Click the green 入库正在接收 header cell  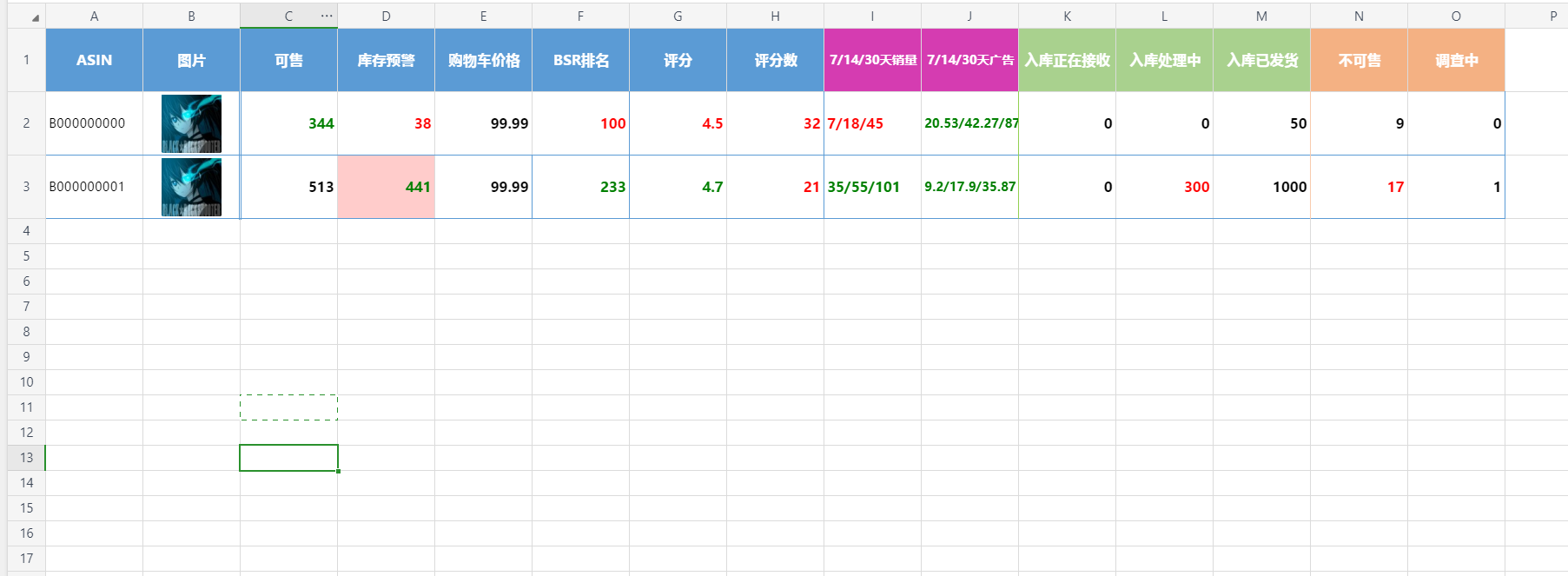point(1067,60)
